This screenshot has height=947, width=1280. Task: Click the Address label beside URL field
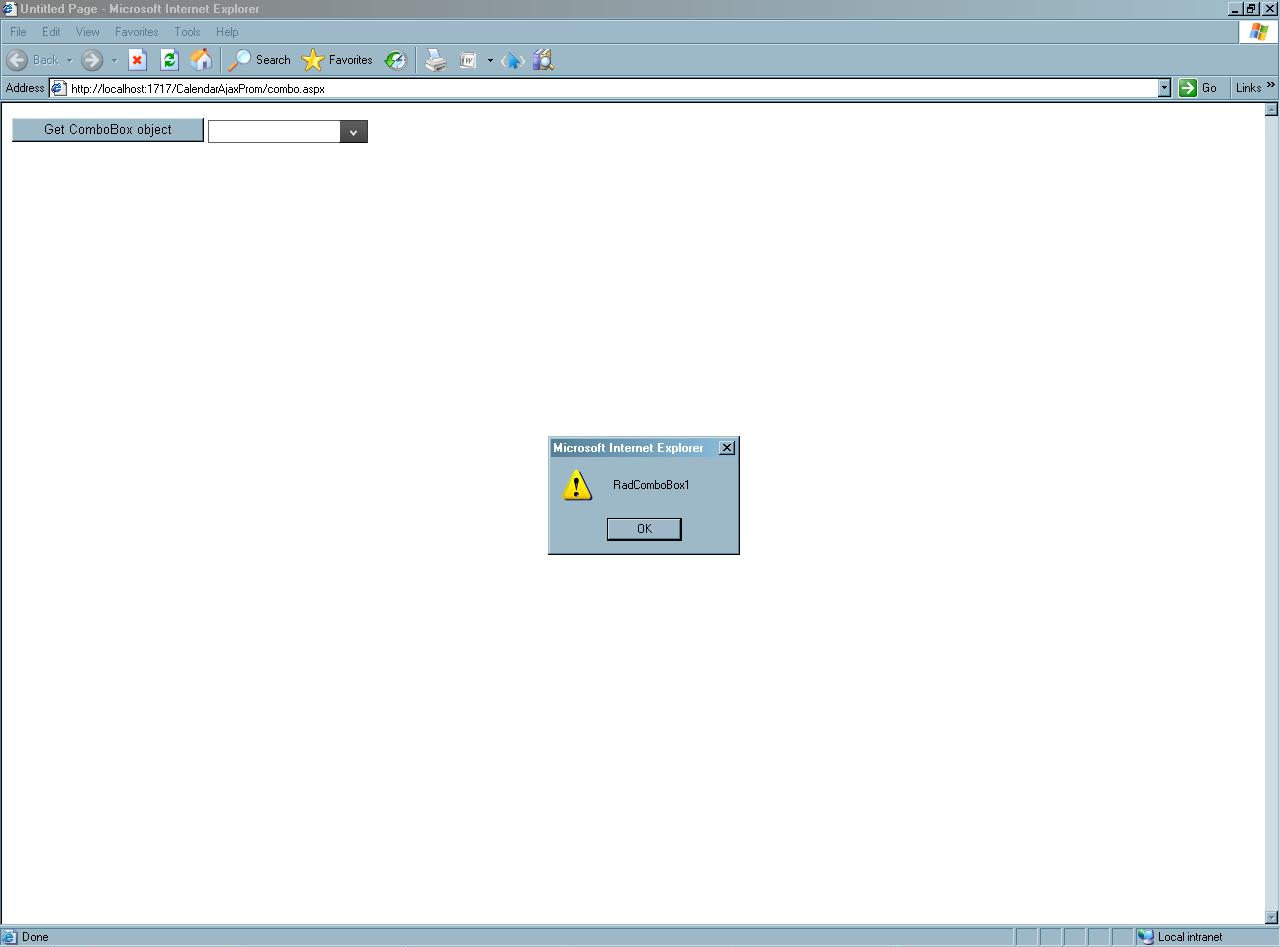coord(25,88)
